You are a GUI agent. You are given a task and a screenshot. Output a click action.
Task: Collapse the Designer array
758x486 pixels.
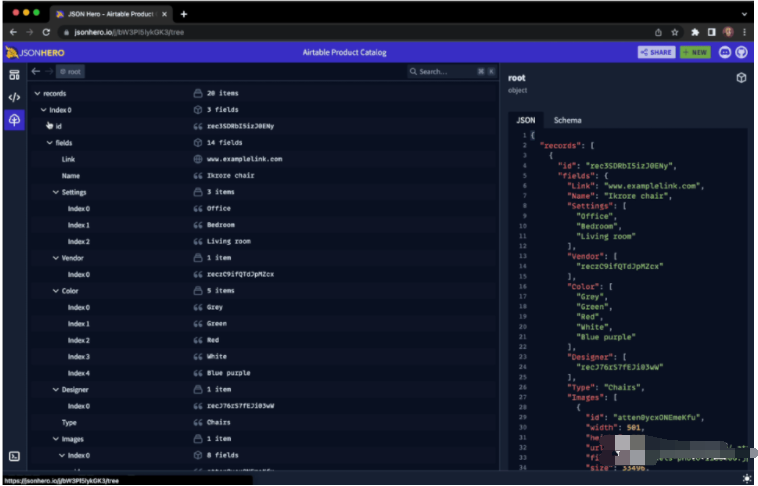coord(56,389)
